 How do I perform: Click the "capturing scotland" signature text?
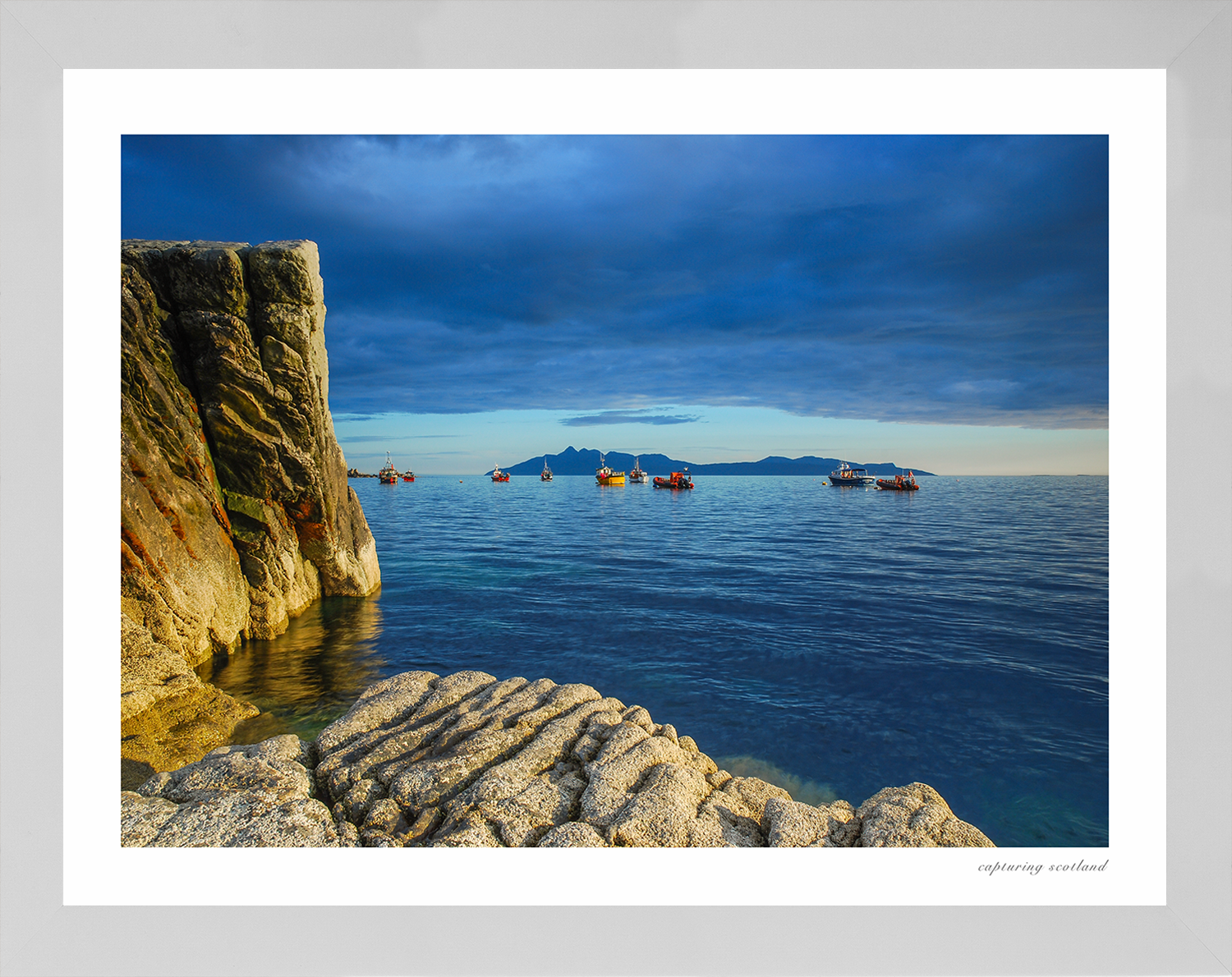pos(1042,867)
